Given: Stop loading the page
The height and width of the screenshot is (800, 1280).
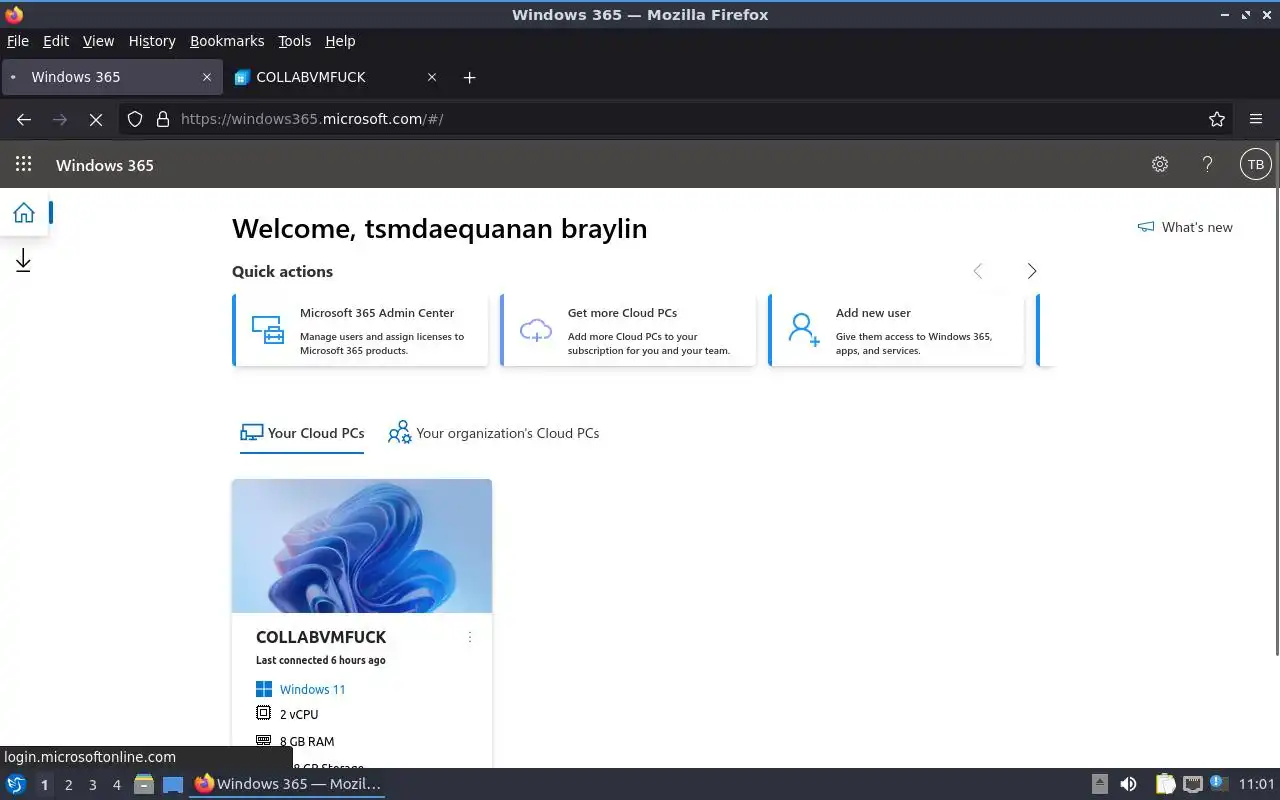Looking at the screenshot, I should (96, 119).
